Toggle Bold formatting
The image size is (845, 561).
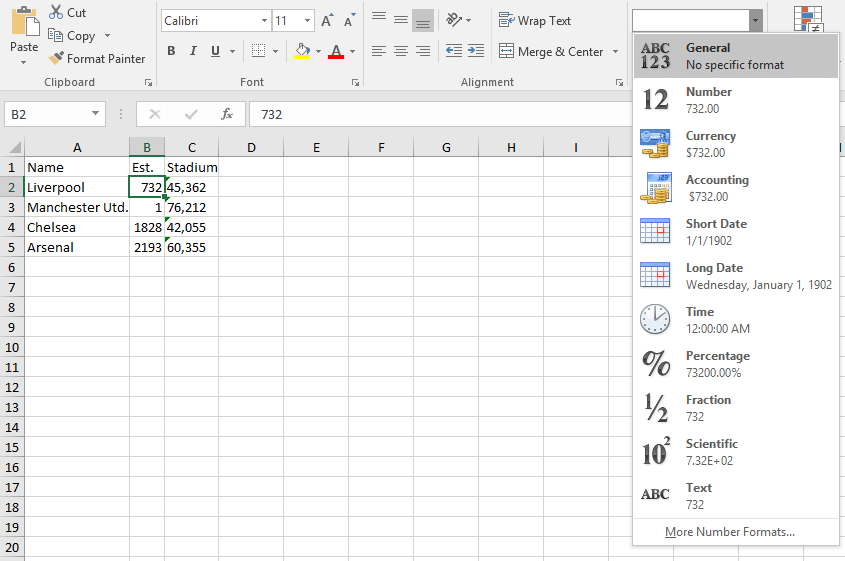(171, 51)
